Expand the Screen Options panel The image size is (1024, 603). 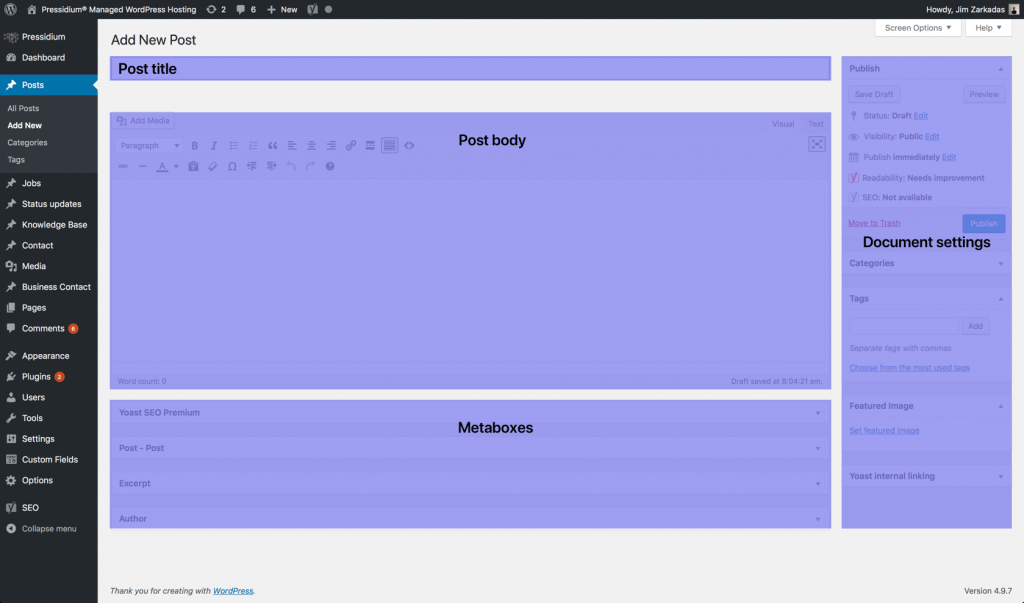point(918,28)
